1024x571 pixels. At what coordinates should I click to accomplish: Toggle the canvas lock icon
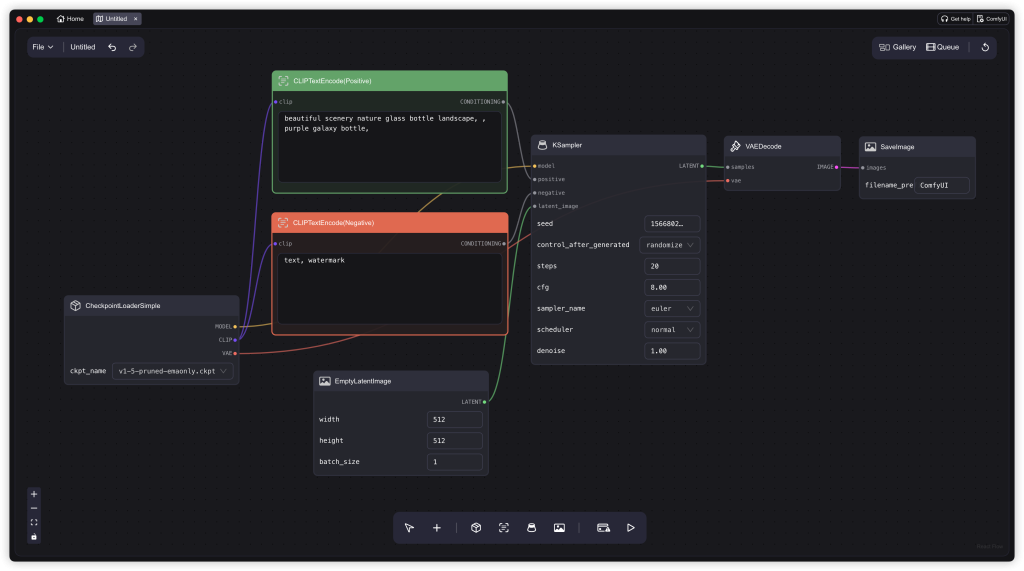(x=34, y=537)
